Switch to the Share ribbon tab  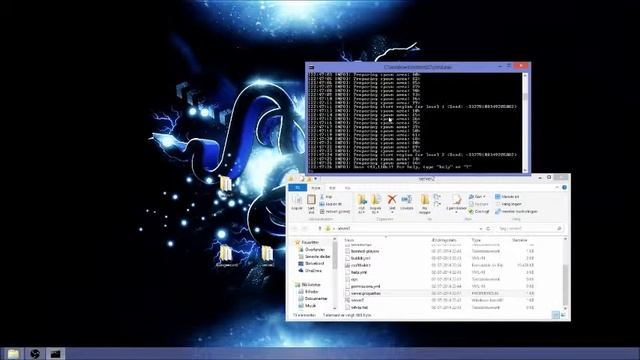(332, 188)
